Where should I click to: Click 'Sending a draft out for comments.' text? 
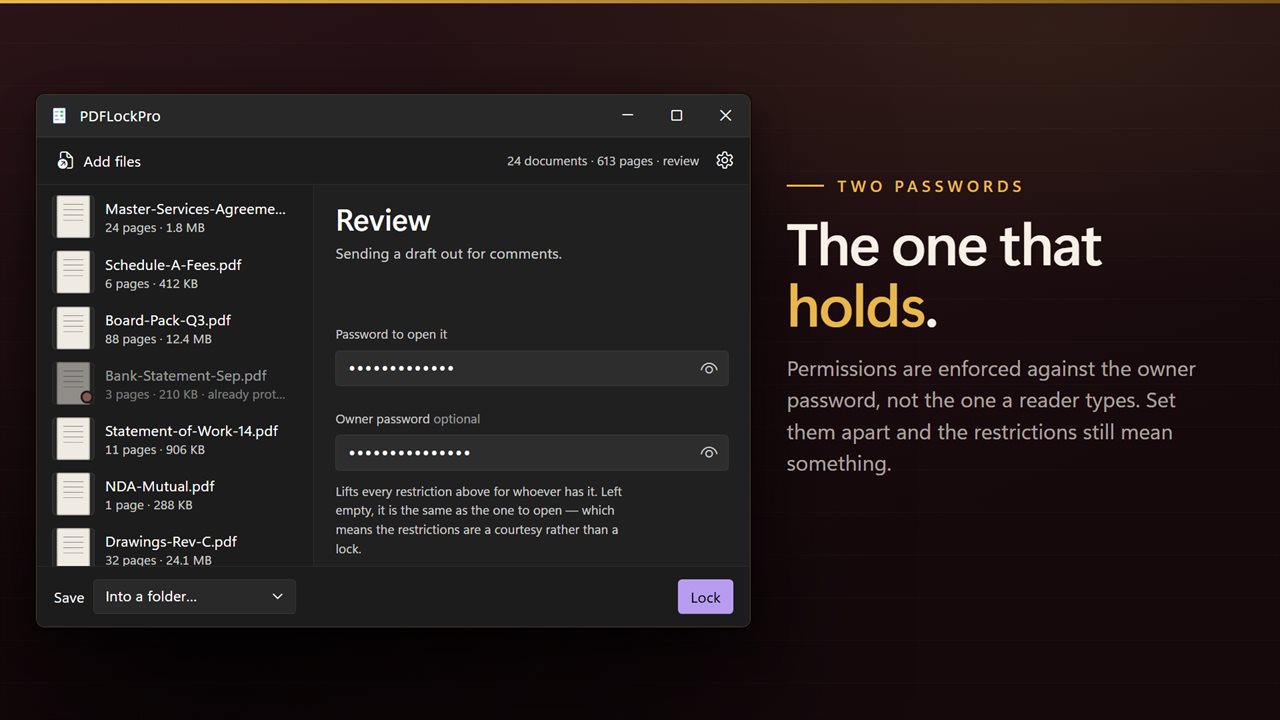click(449, 254)
